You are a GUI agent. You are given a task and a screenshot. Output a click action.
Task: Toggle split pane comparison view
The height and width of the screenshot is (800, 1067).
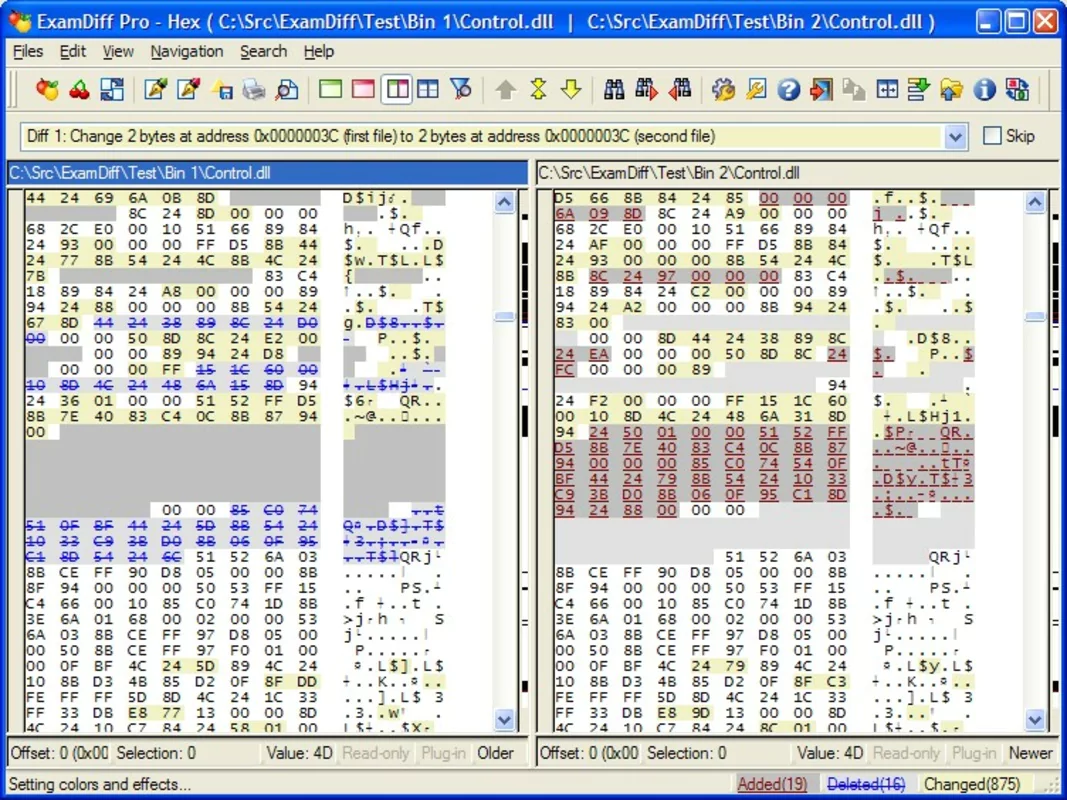[397, 90]
